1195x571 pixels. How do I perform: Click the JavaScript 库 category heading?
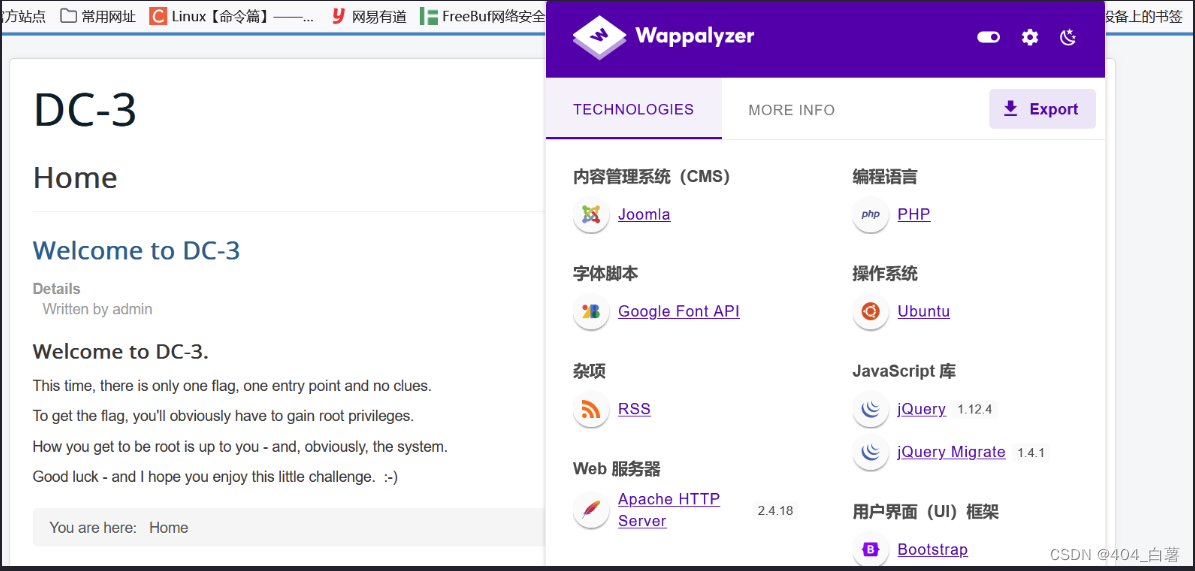[x=904, y=371]
